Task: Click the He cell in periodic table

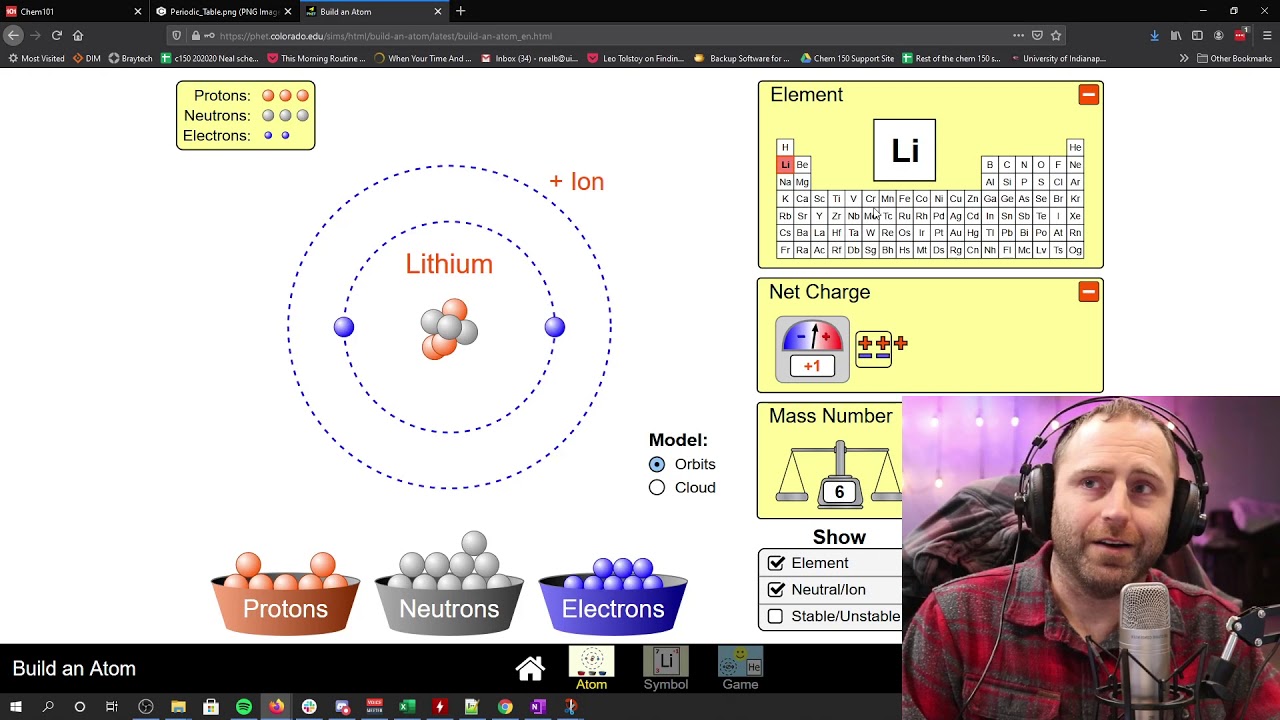Action: pos(1075,148)
